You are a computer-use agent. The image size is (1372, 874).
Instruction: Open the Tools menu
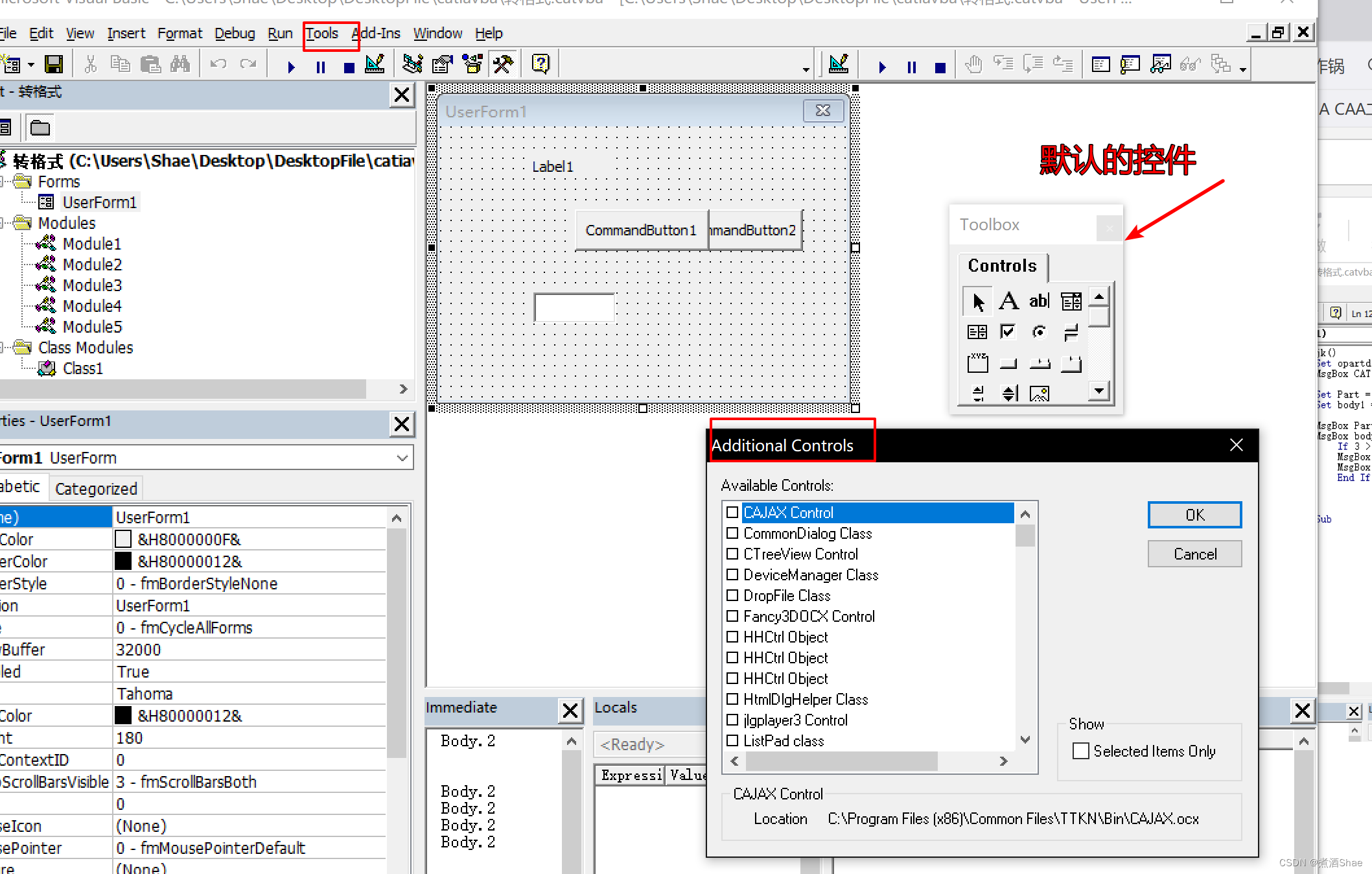click(x=322, y=32)
